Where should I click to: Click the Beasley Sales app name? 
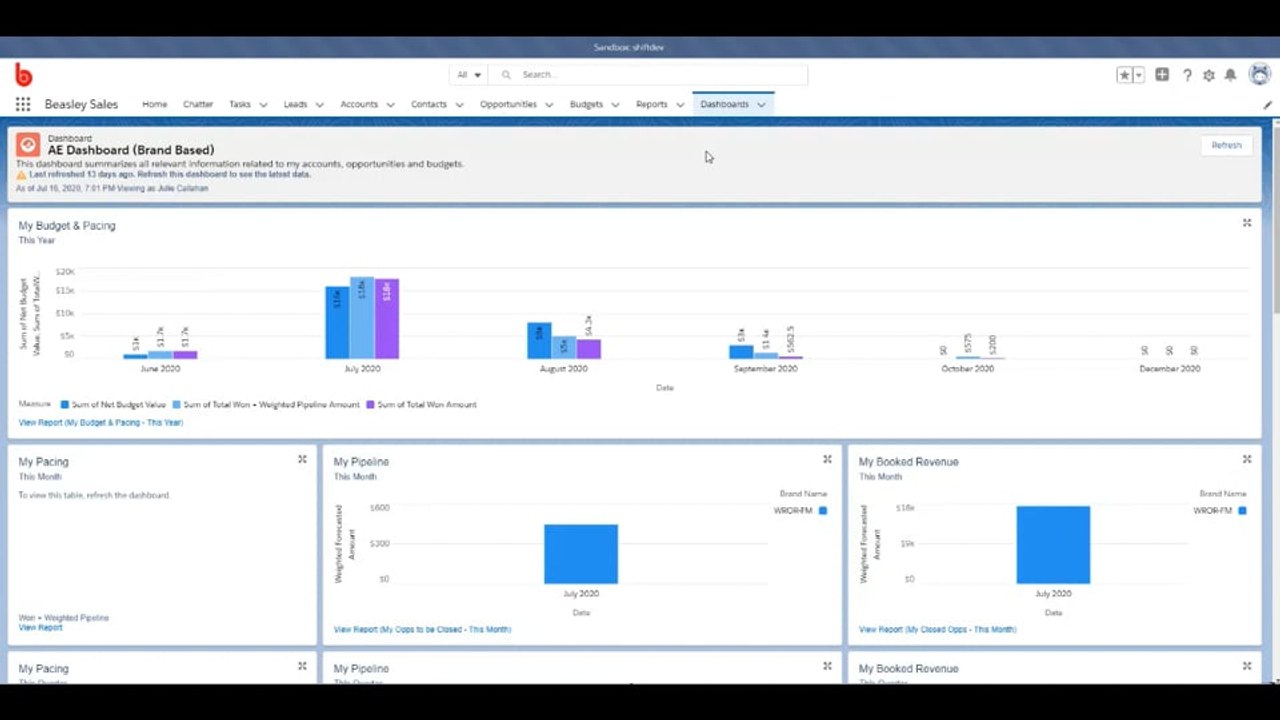(81, 104)
